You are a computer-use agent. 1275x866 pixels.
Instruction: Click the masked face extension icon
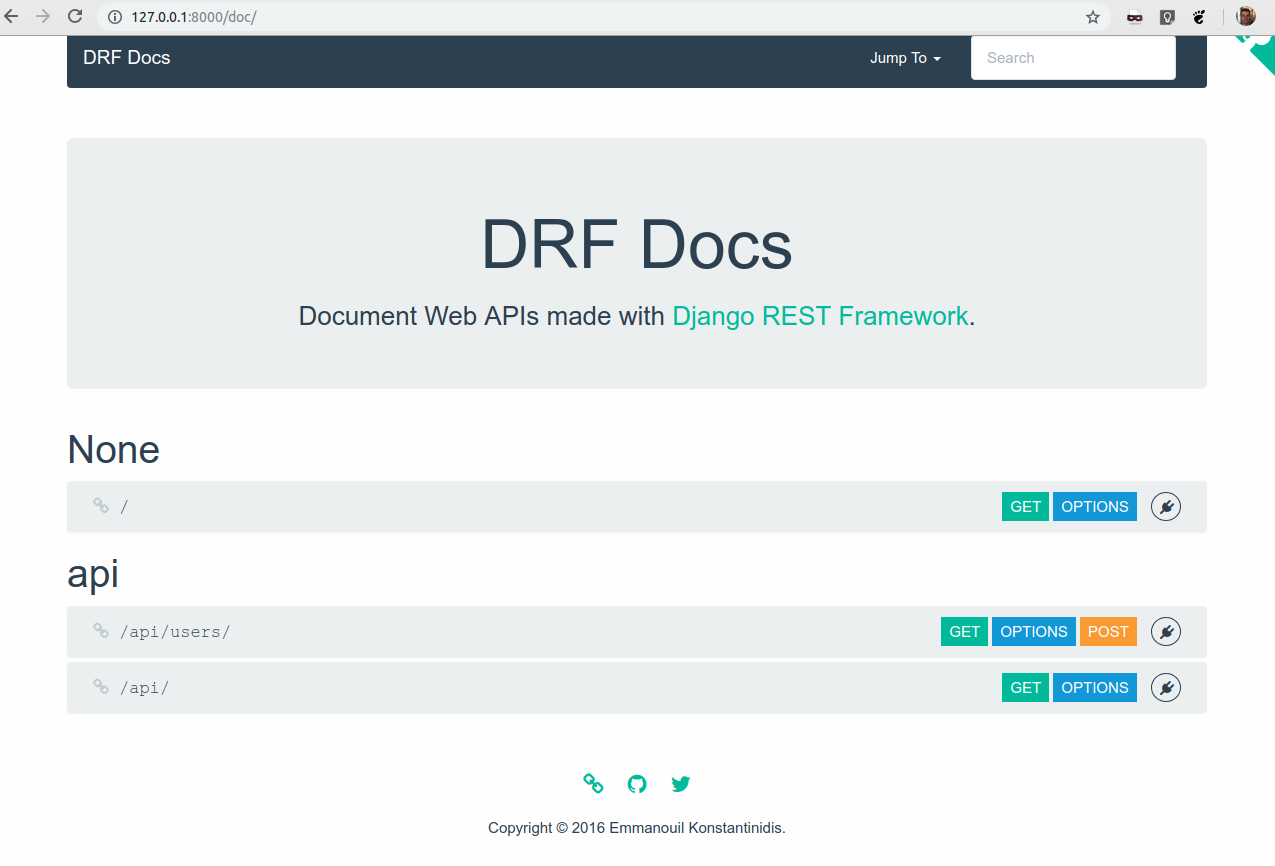(1134, 17)
